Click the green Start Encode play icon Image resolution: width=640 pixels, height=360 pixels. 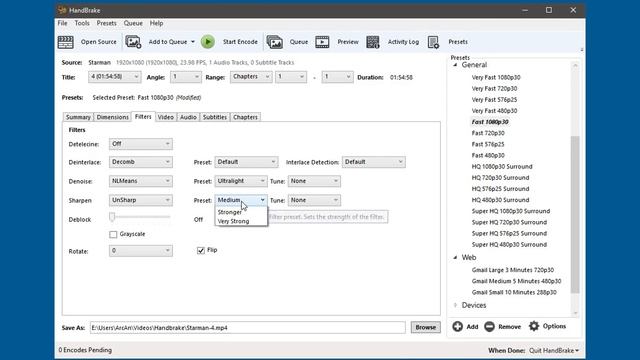click(208, 42)
